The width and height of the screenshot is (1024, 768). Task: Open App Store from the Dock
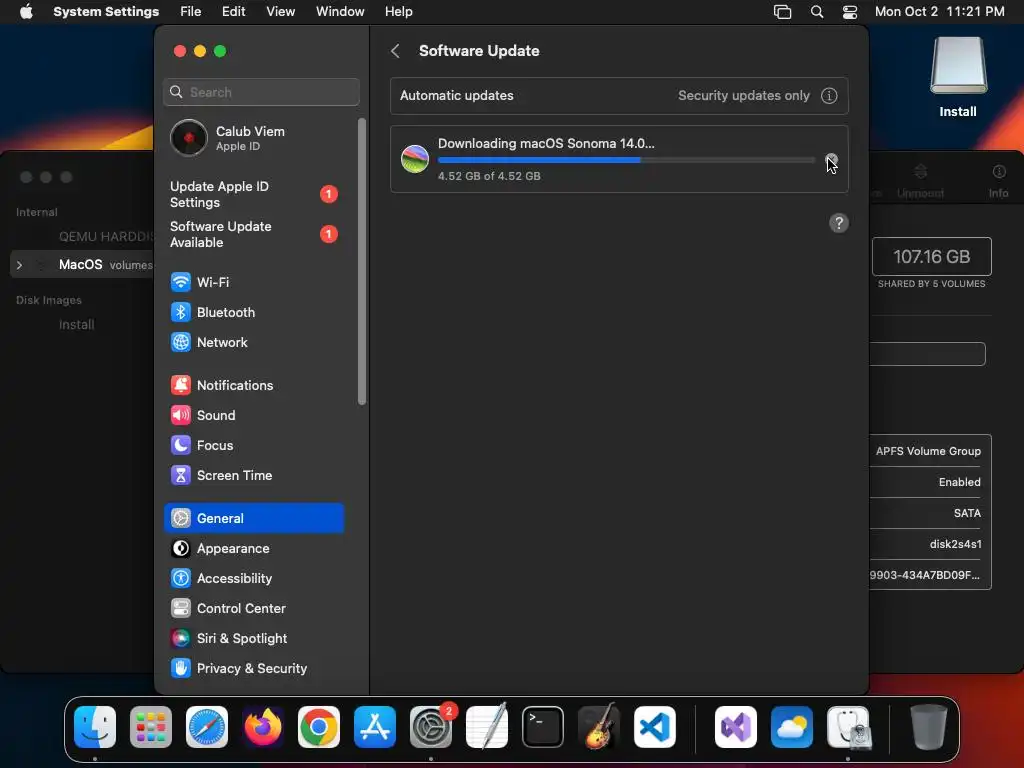click(375, 727)
